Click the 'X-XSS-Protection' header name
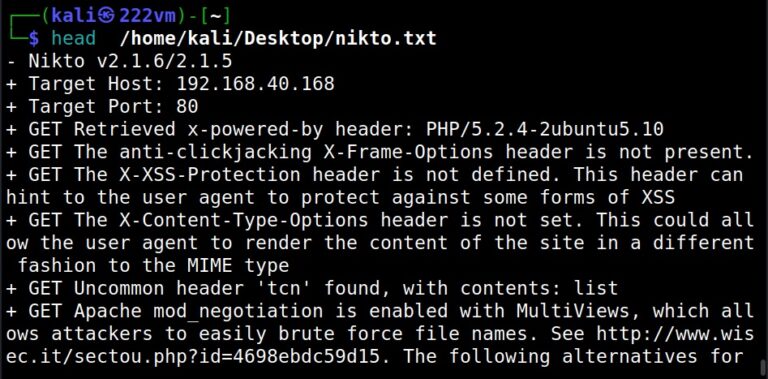The height and width of the screenshot is (379, 768). (x=210, y=175)
